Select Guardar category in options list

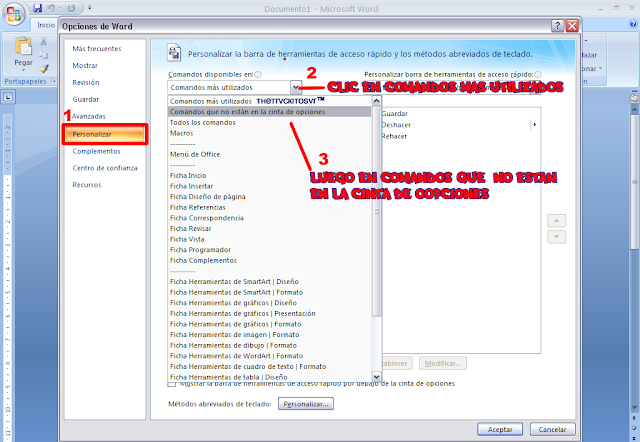coord(86,99)
